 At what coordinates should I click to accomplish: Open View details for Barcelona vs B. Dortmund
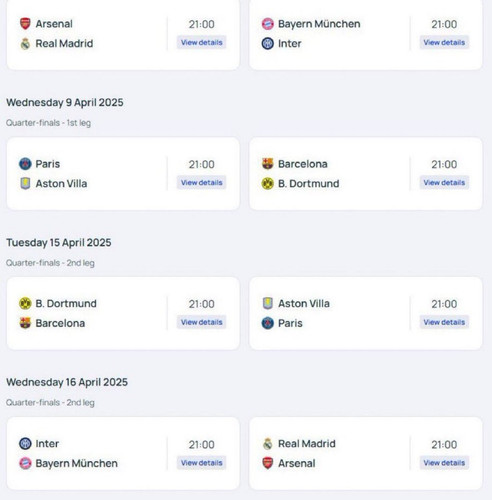click(444, 183)
